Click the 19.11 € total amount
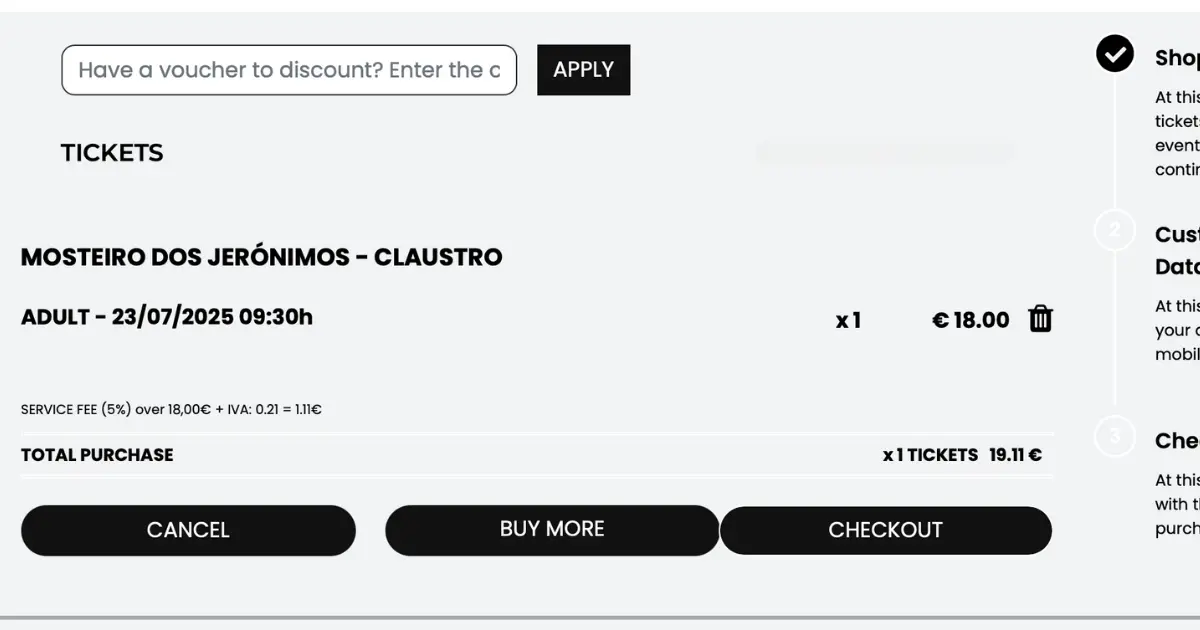The height and width of the screenshot is (630, 1200). (1015, 455)
